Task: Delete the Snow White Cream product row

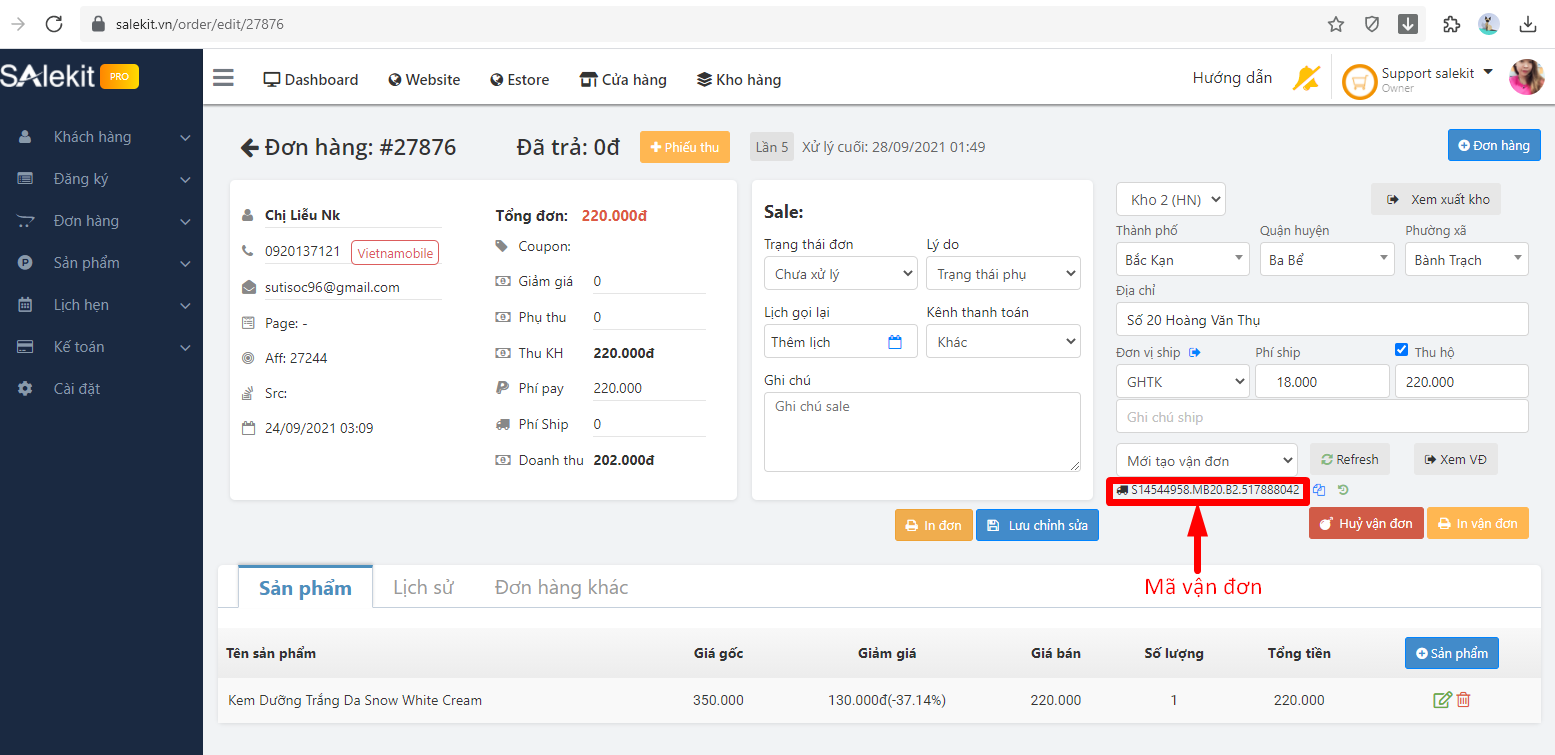Action: [1463, 700]
